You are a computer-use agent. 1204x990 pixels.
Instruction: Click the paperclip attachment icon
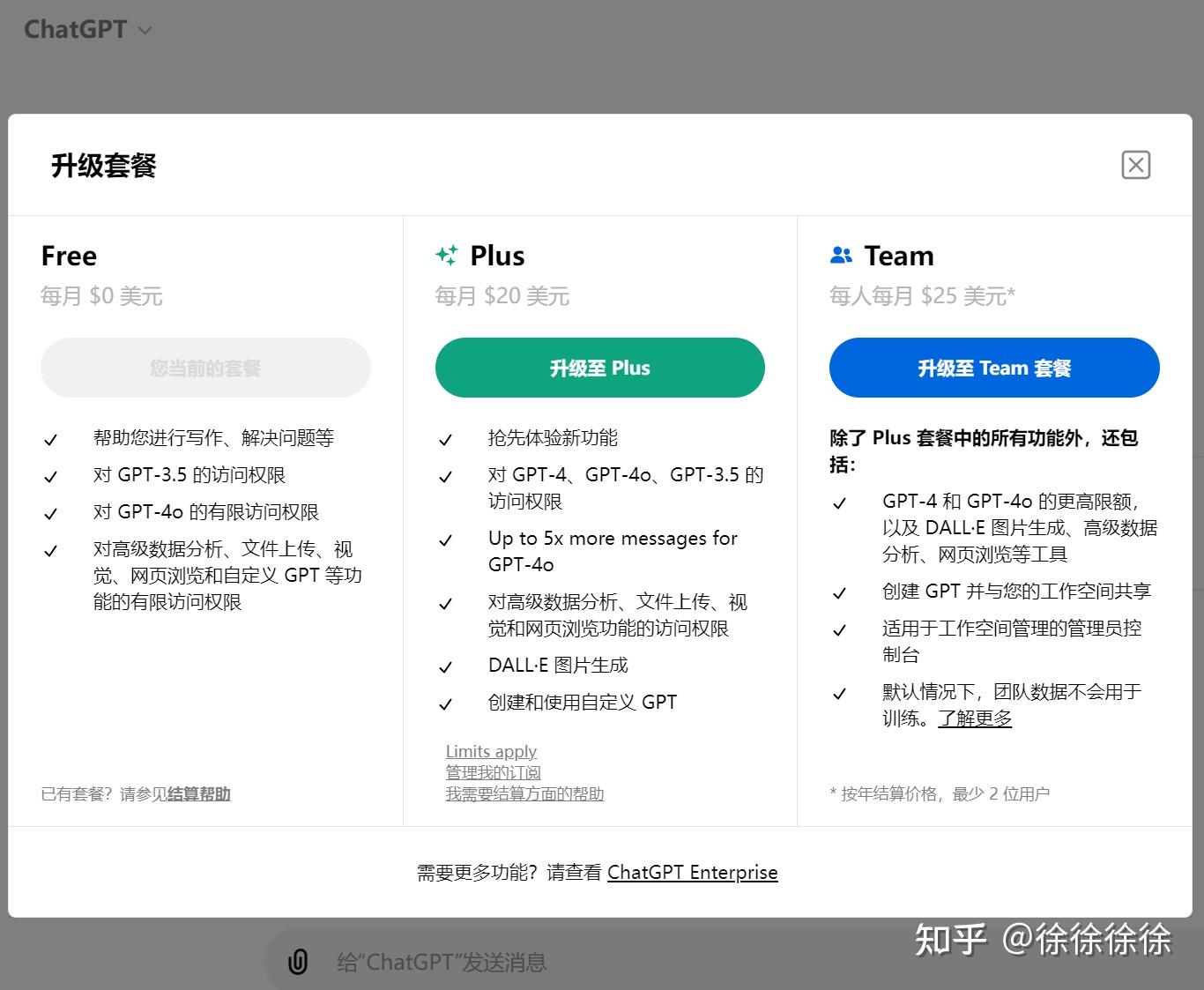[x=298, y=962]
